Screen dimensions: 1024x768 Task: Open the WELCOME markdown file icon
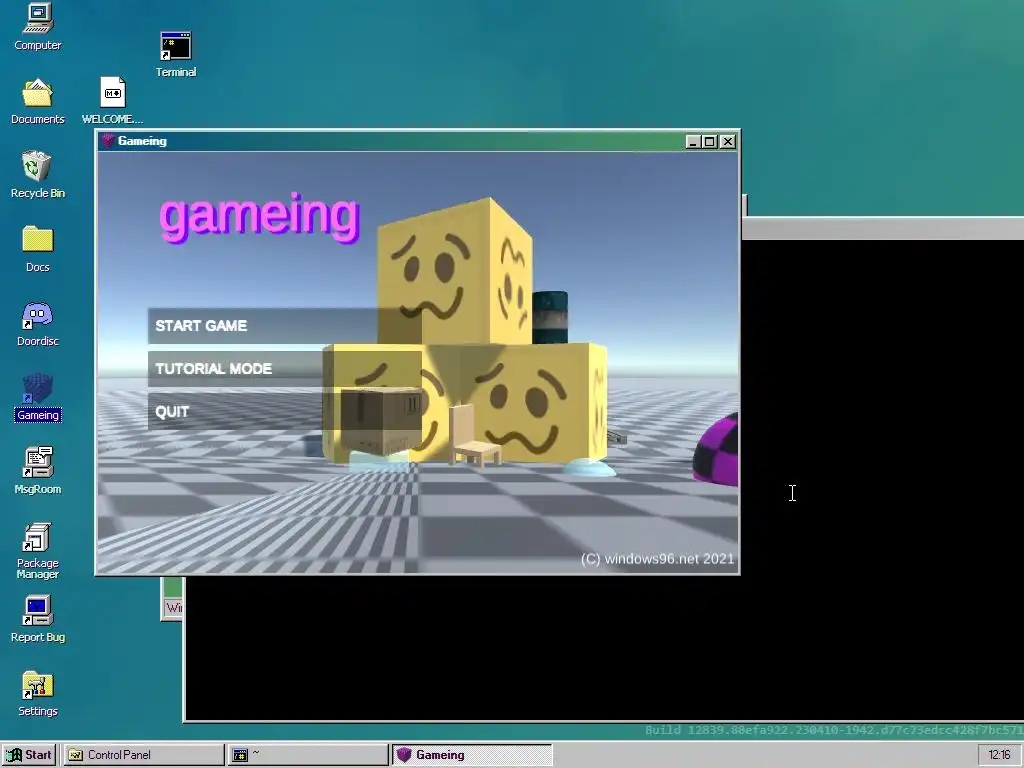click(x=112, y=101)
